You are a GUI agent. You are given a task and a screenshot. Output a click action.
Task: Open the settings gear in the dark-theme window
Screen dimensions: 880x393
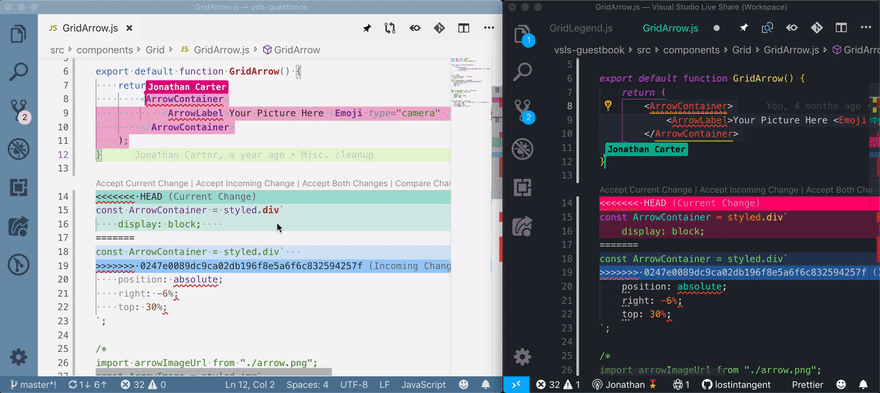[522, 357]
